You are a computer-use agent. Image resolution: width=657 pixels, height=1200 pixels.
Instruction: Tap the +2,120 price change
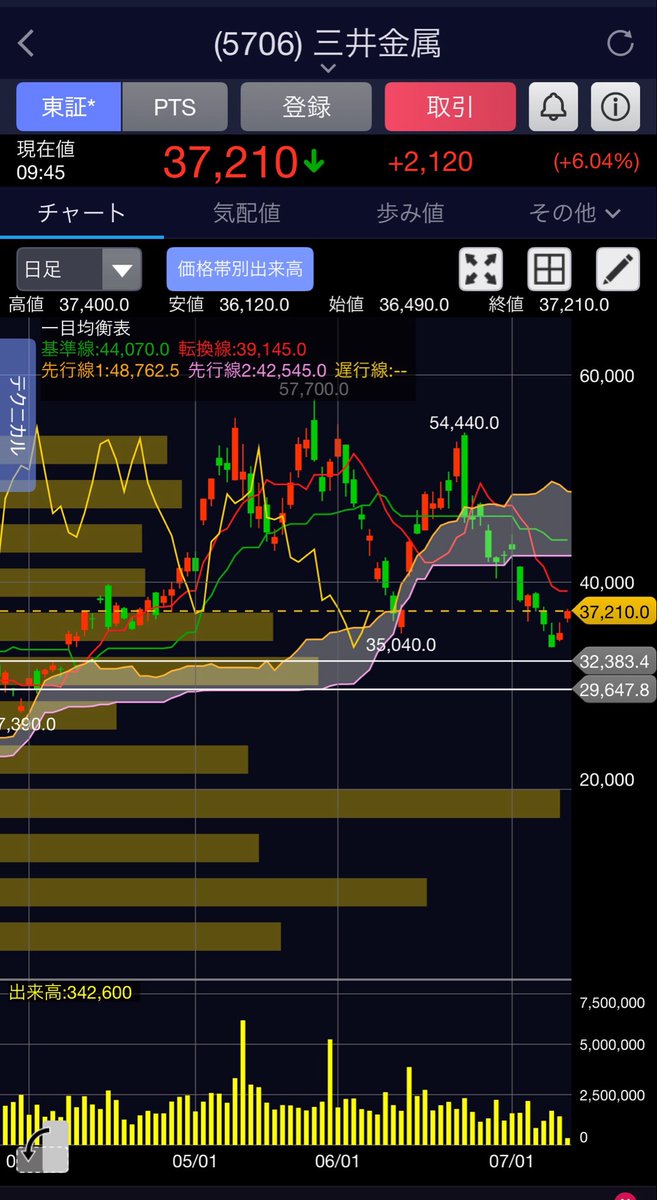coord(431,162)
